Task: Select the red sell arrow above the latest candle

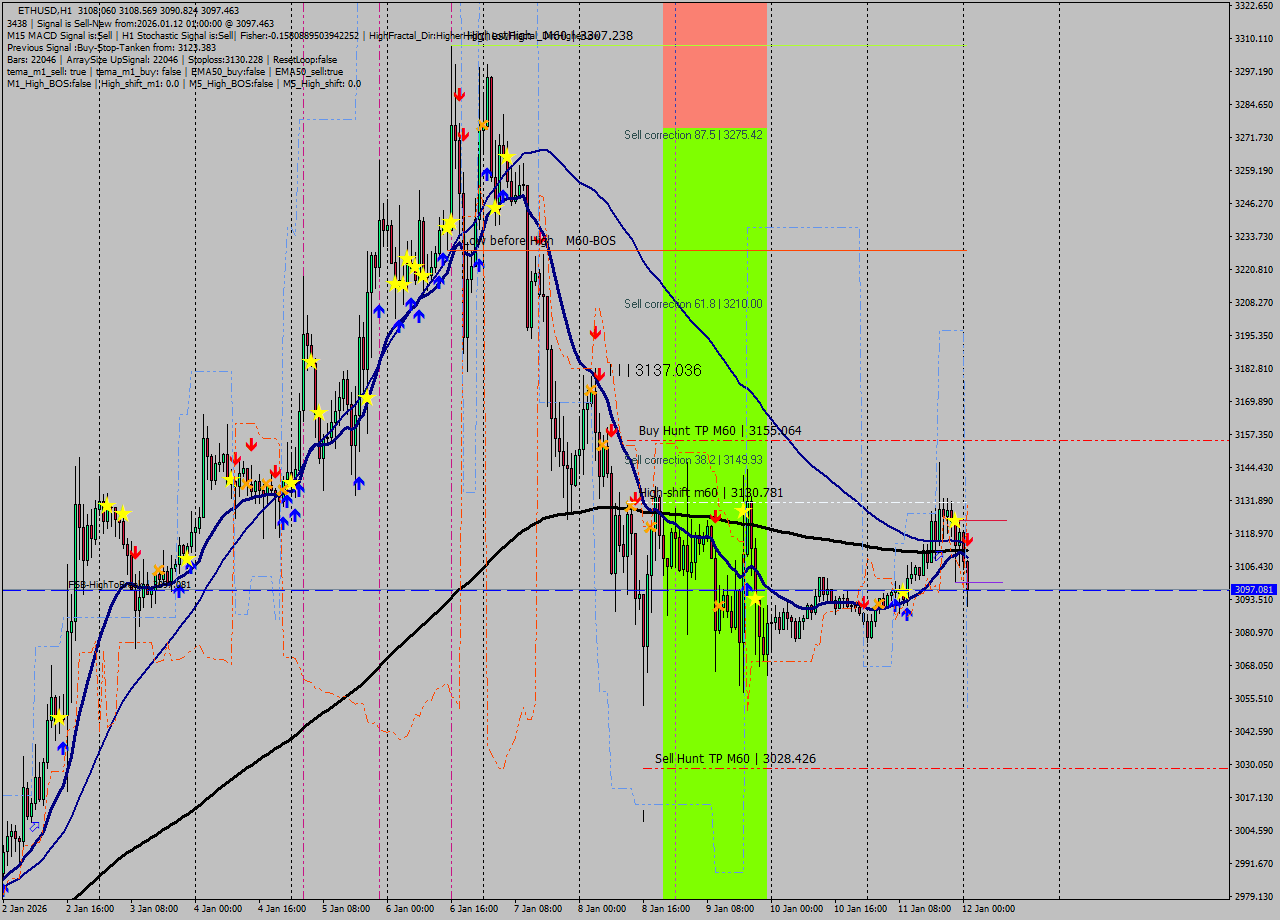Action: tap(968, 540)
